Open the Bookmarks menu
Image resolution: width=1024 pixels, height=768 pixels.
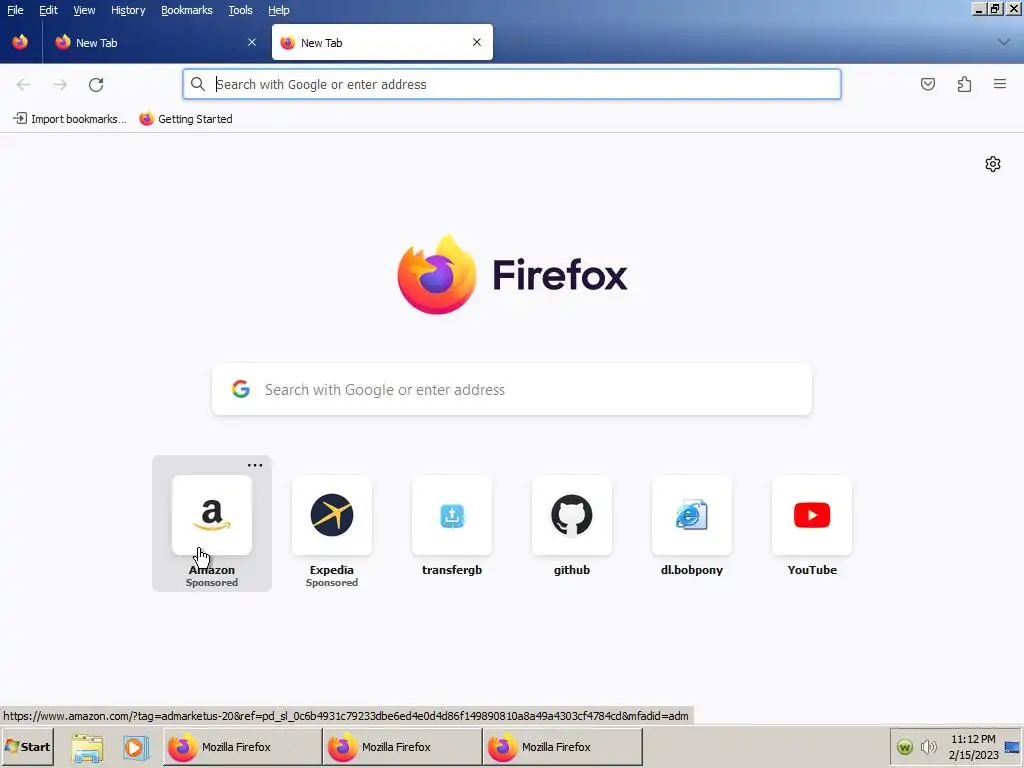(x=187, y=10)
